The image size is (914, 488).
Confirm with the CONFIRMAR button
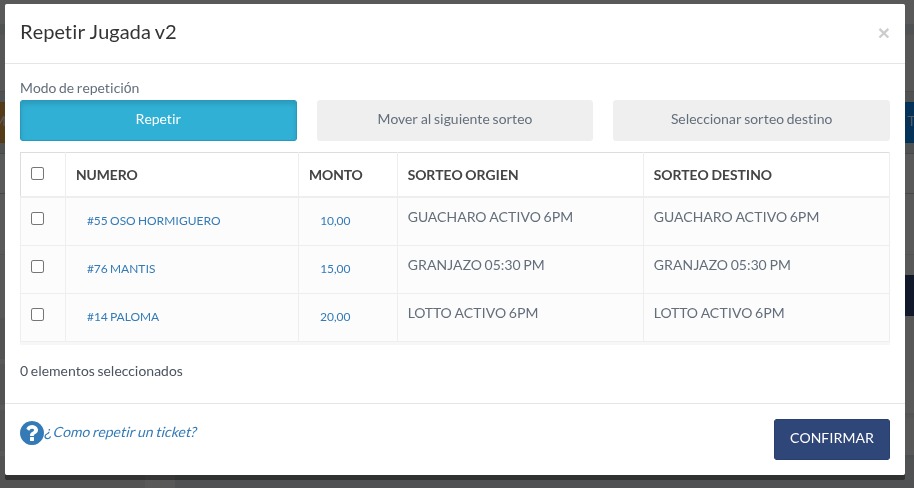tap(832, 439)
